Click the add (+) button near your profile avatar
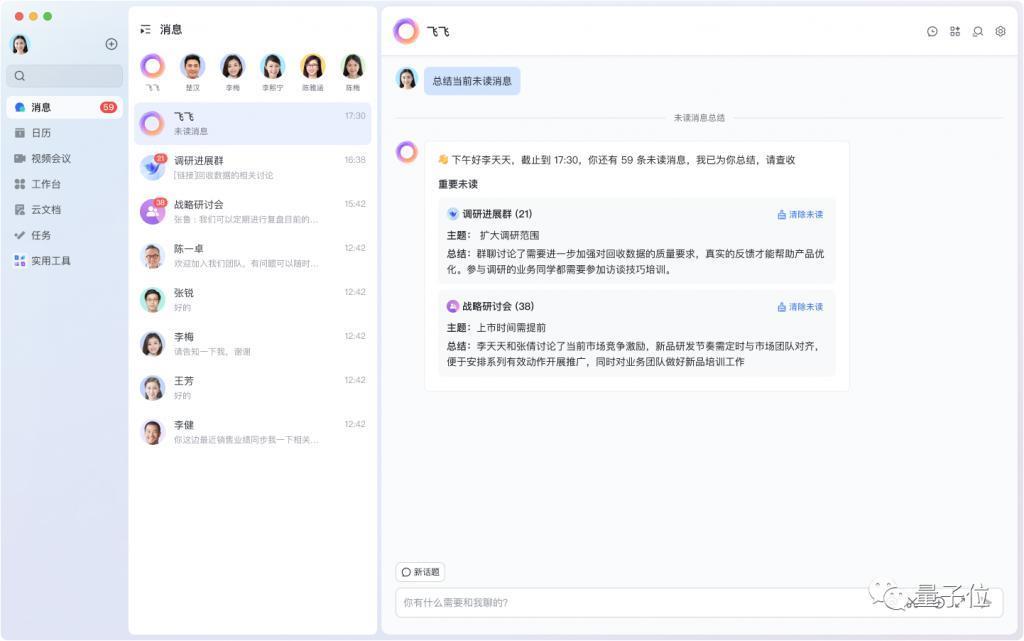1024x641 pixels. [111, 43]
